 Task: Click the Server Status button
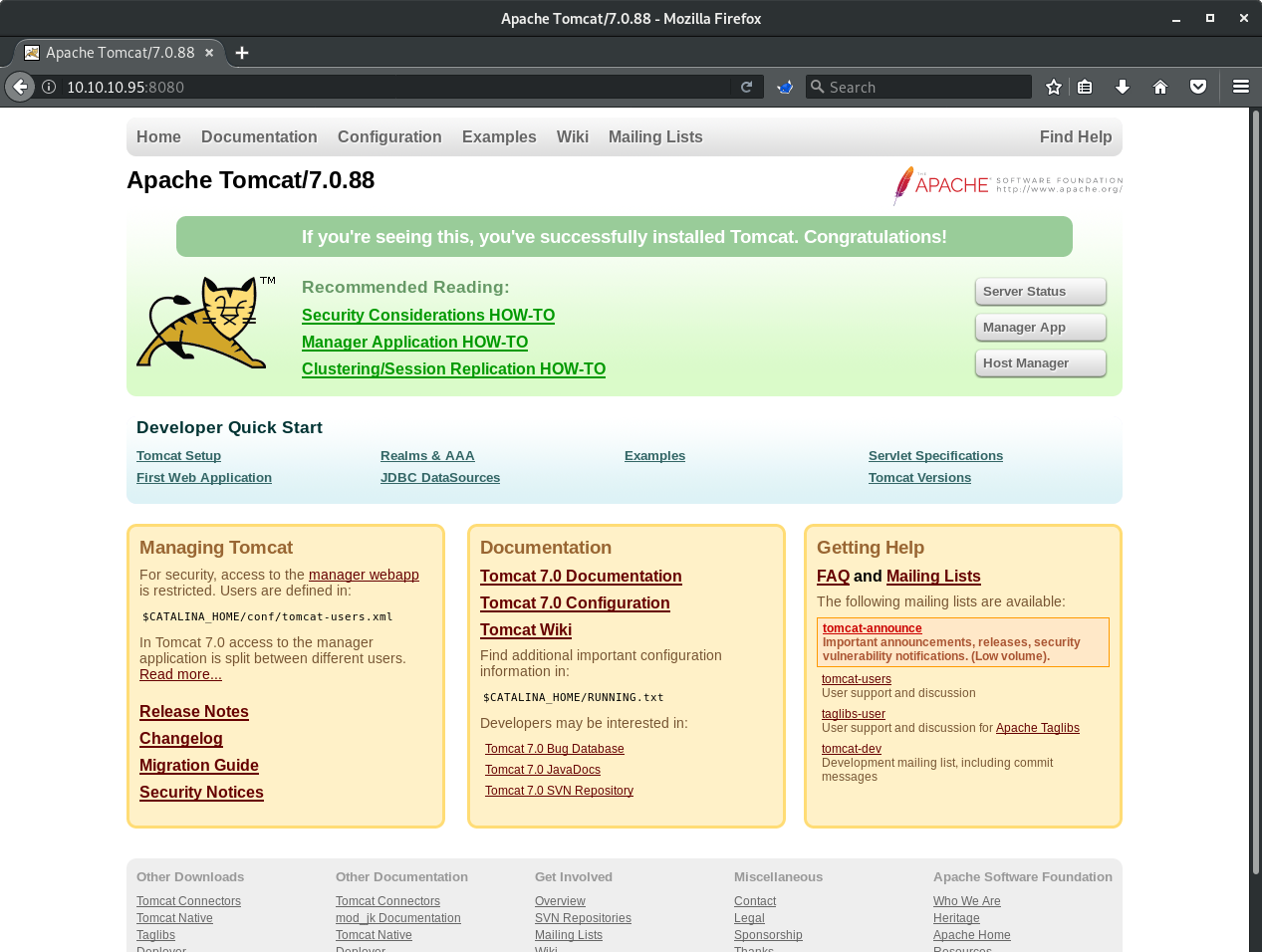(1041, 292)
